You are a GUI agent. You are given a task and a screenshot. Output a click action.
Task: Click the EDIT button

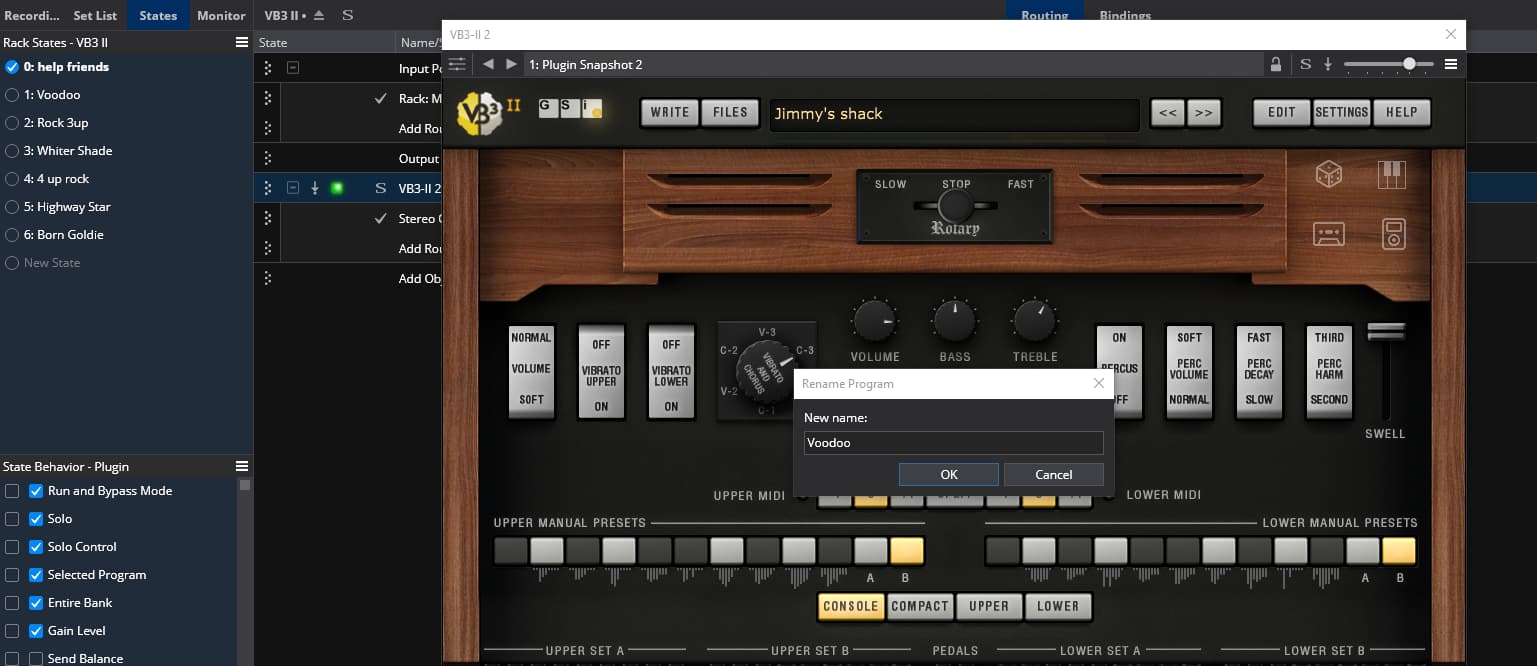[x=1282, y=112]
